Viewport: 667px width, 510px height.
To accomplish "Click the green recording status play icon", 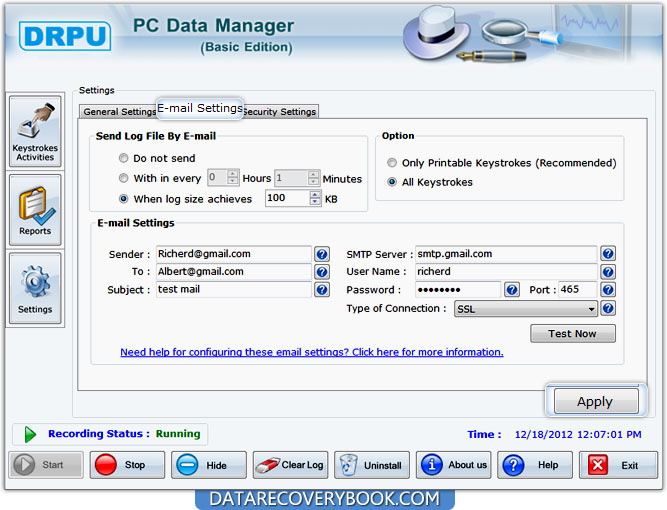I will pos(30,434).
